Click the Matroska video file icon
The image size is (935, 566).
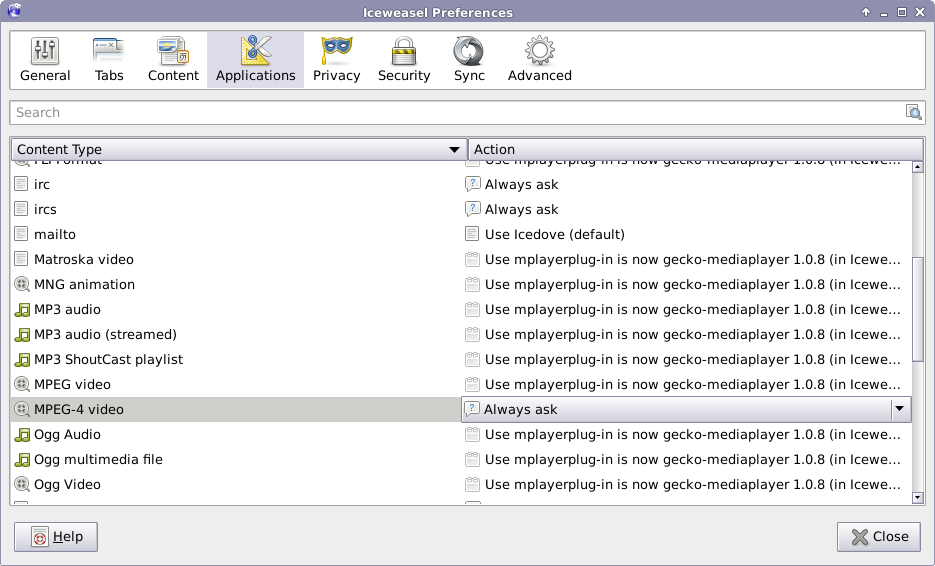[x=21, y=259]
